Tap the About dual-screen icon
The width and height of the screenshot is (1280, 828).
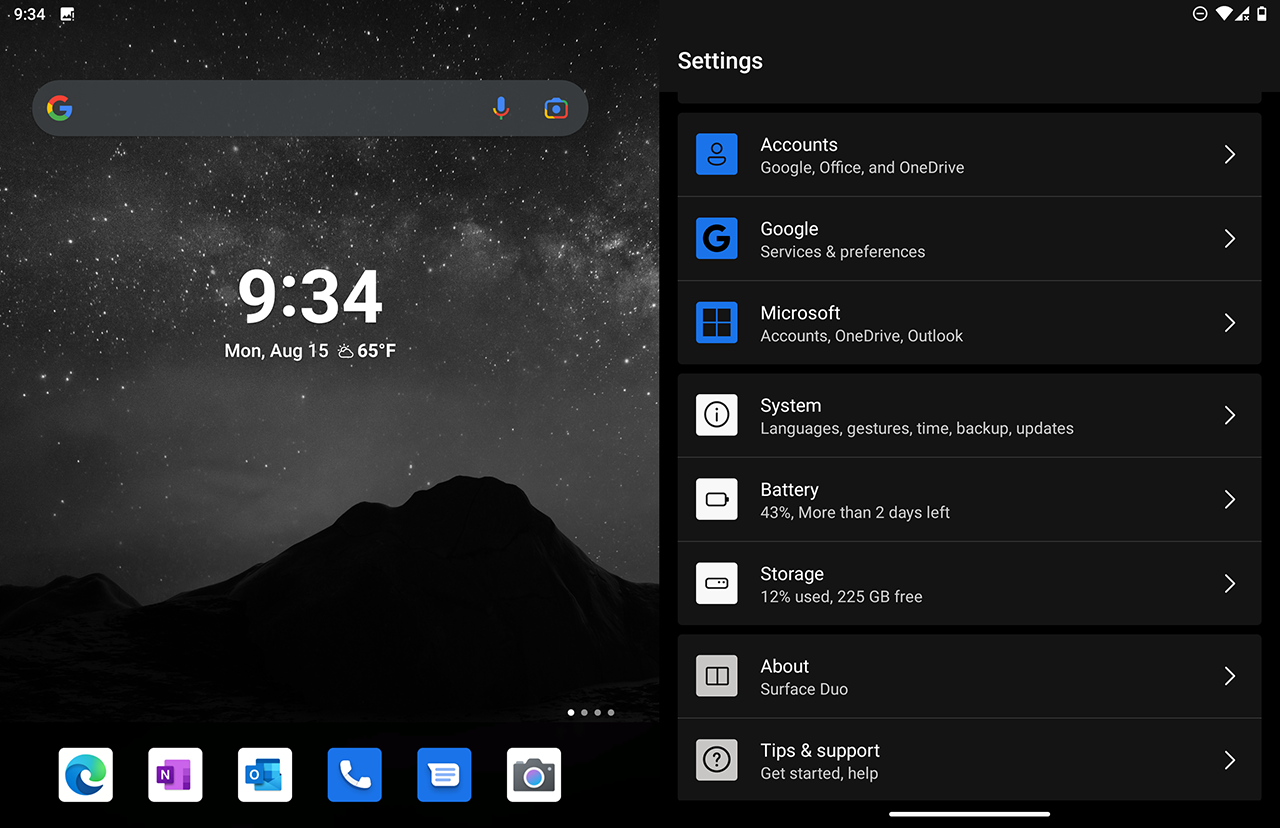coord(717,676)
